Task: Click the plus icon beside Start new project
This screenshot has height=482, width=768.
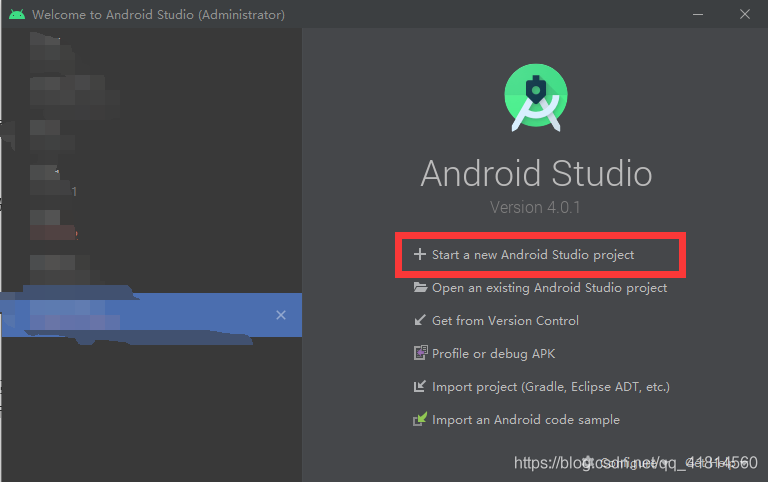Action: click(420, 255)
